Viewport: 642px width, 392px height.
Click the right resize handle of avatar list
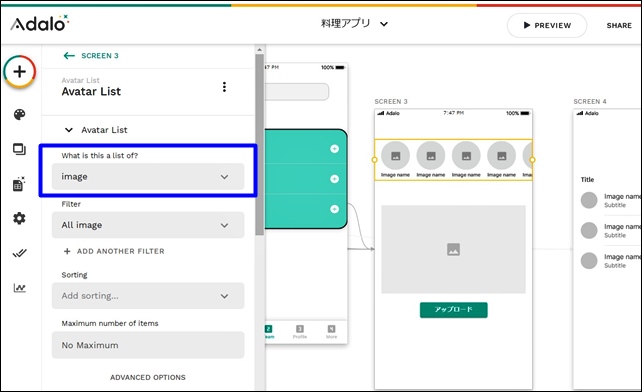coord(532,160)
